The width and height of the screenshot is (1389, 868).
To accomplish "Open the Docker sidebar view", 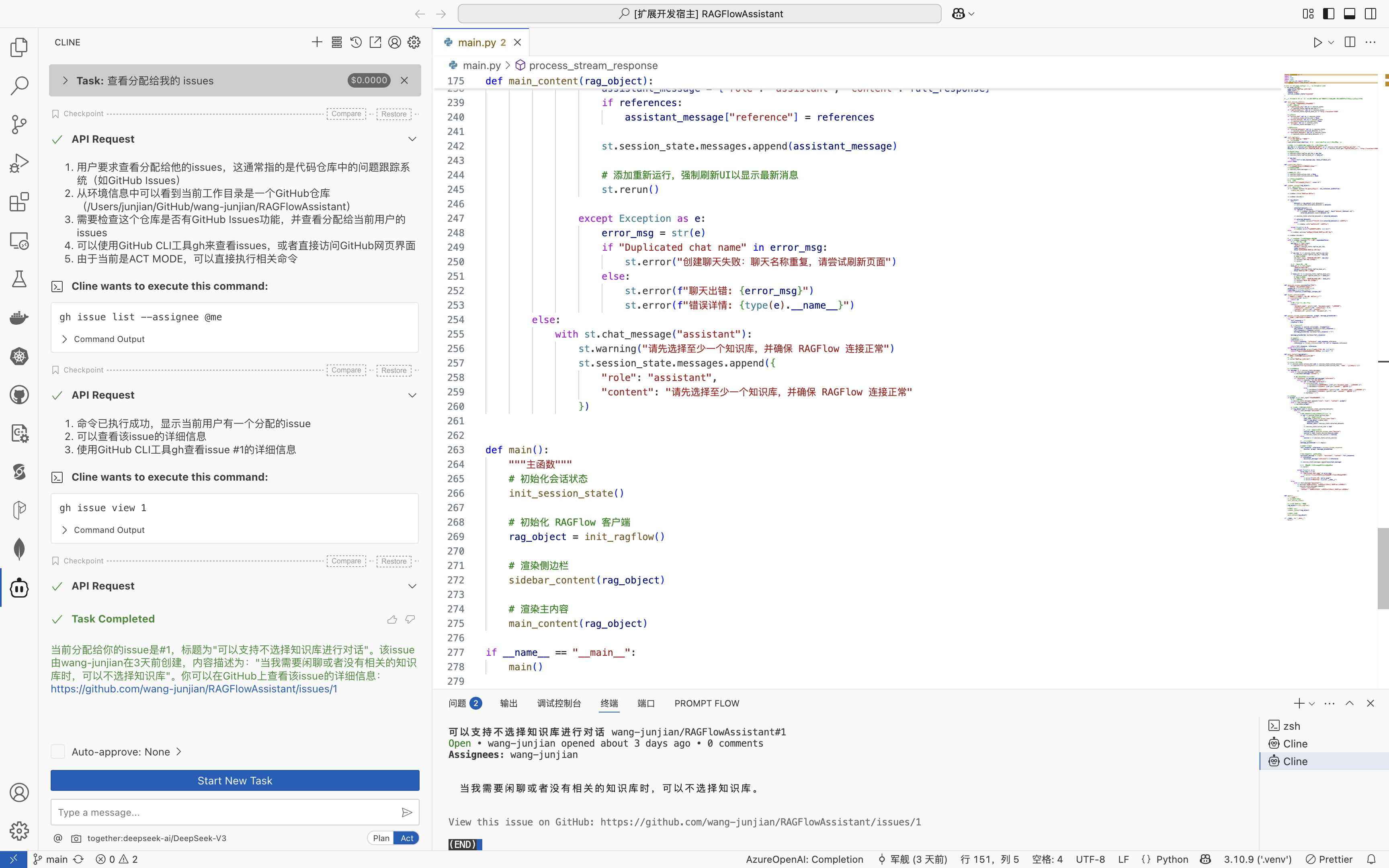I will pyautogui.click(x=19, y=317).
